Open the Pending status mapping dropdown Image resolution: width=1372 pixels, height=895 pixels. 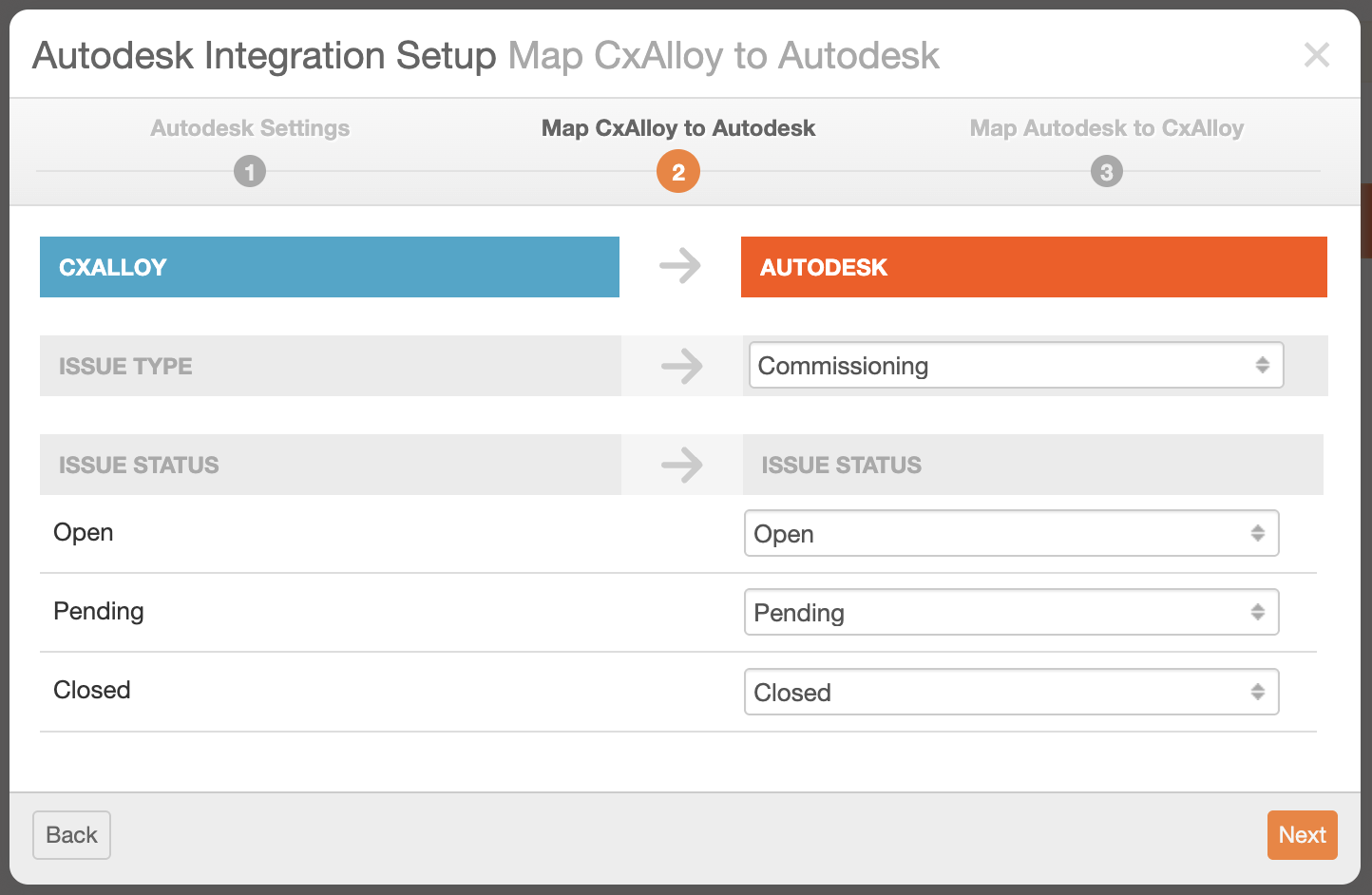(1011, 613)
